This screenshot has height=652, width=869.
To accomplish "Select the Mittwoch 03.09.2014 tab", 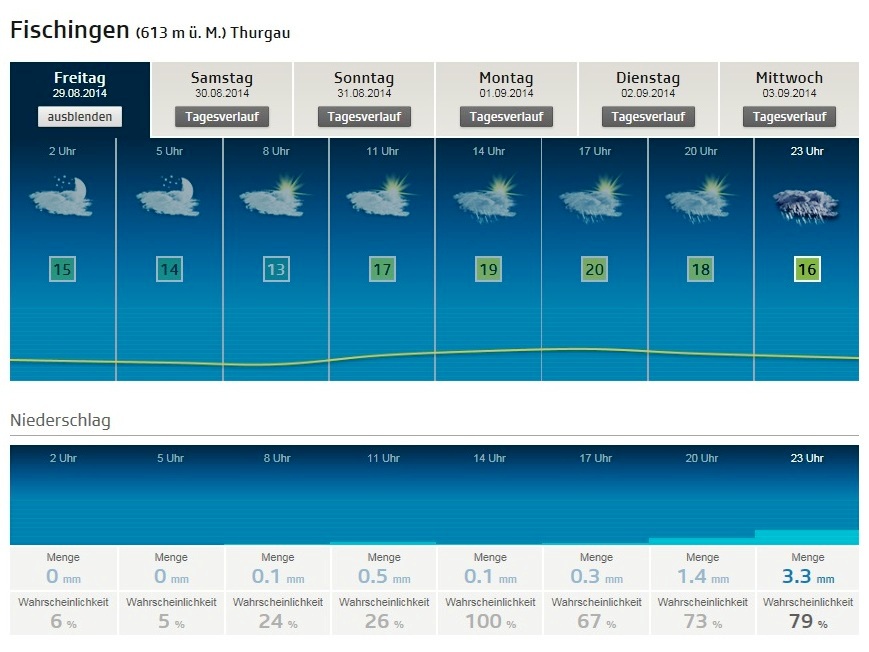I will pos(789,99).
